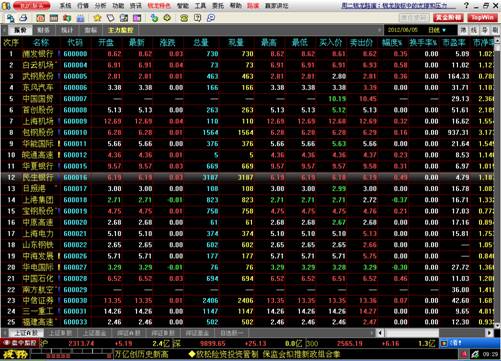The image size is (501, 361).
Task: Switch to the 主力监控 tab
Action: coord(121,30)
